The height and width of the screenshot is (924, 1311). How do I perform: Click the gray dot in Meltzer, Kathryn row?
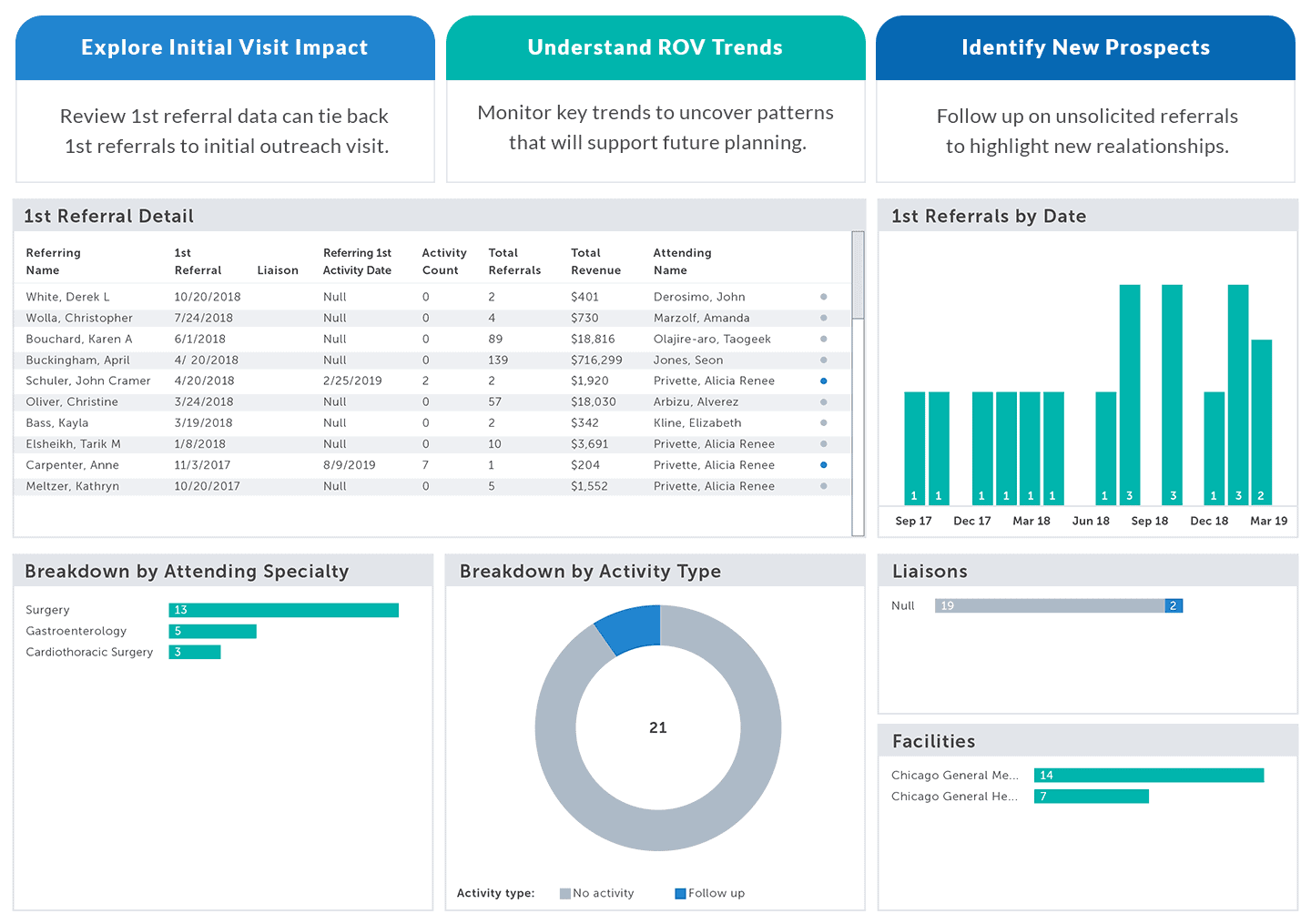pyautogui.click(x=823, y=486)
